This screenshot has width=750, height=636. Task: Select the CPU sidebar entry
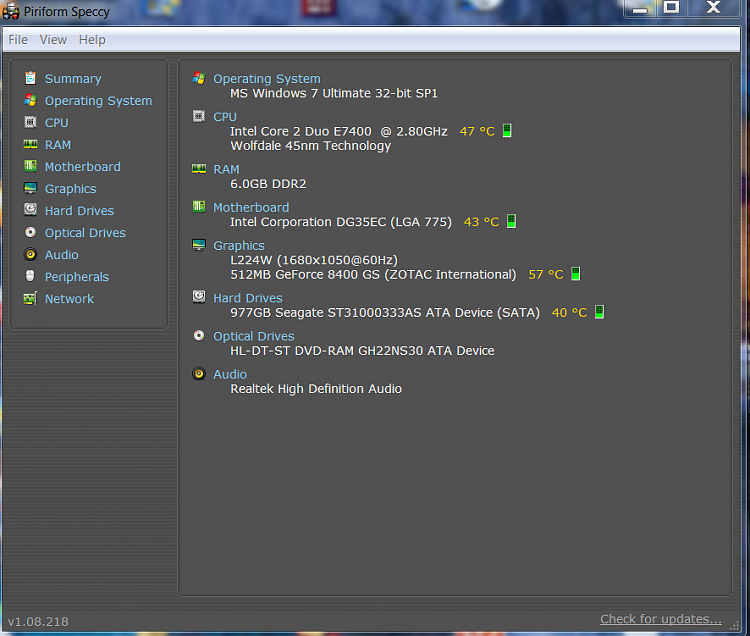[x=56, y=122]
